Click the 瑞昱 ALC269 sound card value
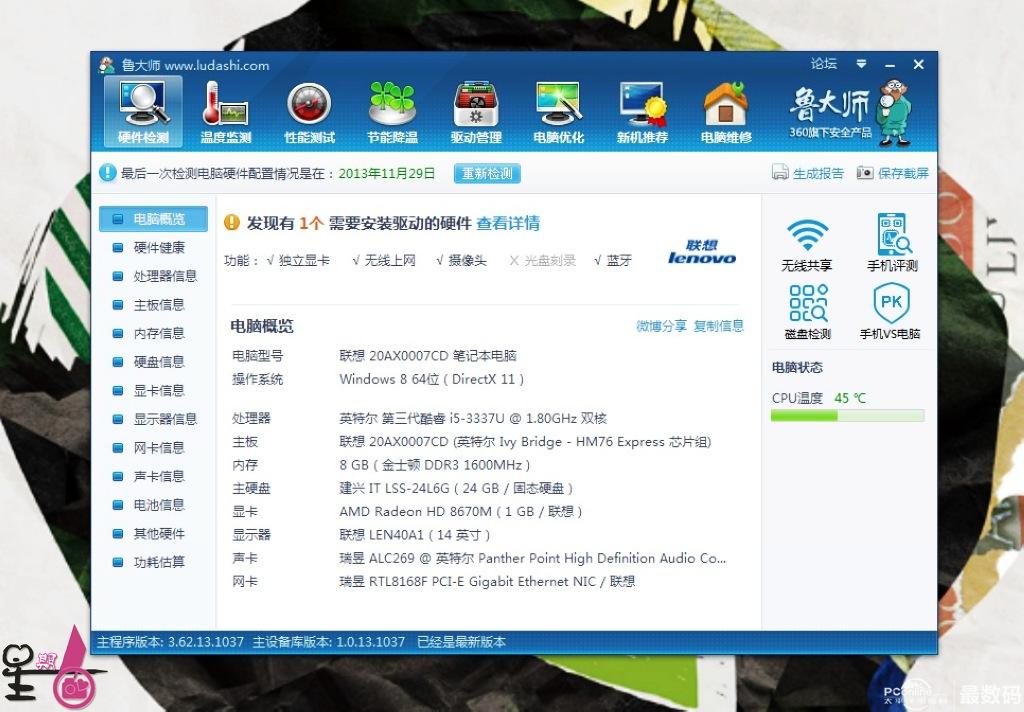 pos(532,558)
